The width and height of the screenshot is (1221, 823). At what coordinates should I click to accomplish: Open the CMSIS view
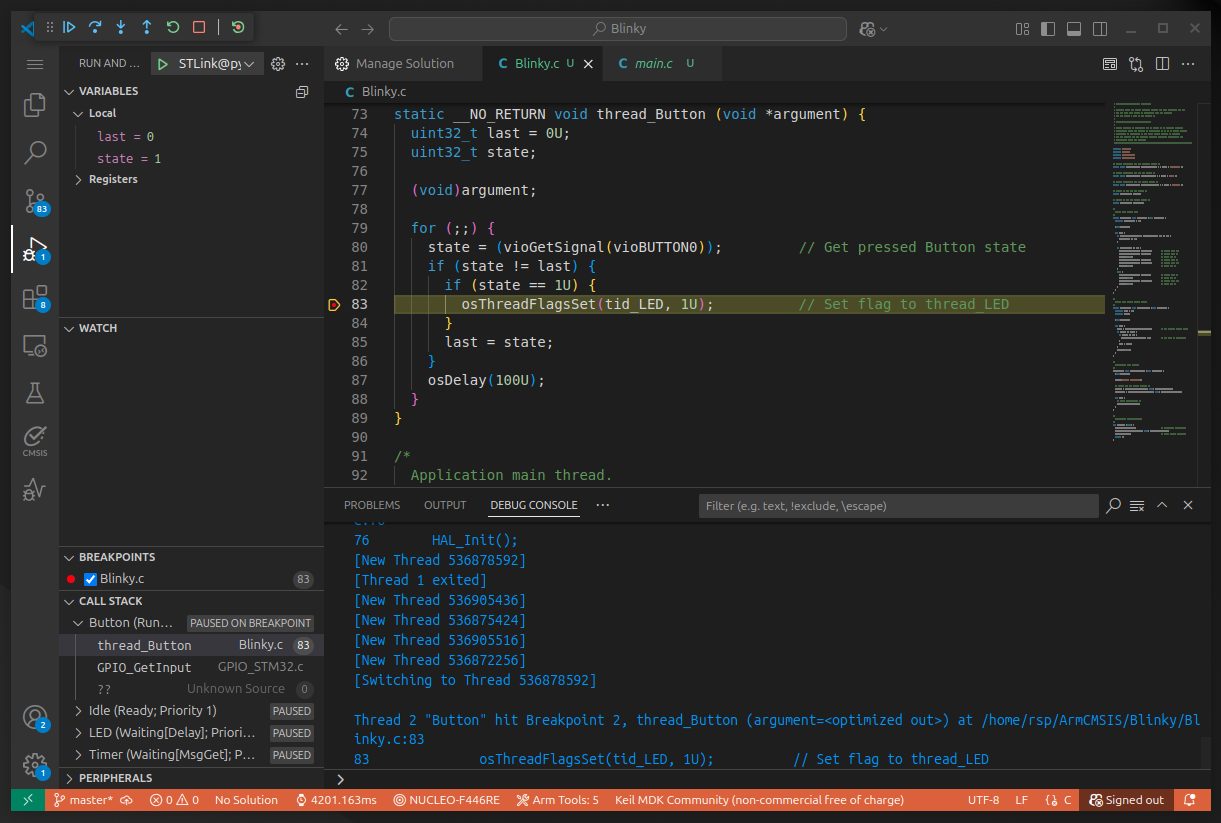pyautogui.click(x=35, y=440)
